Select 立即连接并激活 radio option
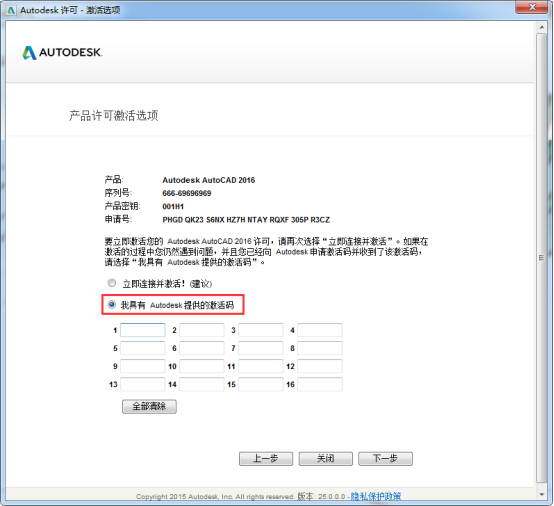This screenshot has height=506, width=554. (x=112, y=283)
